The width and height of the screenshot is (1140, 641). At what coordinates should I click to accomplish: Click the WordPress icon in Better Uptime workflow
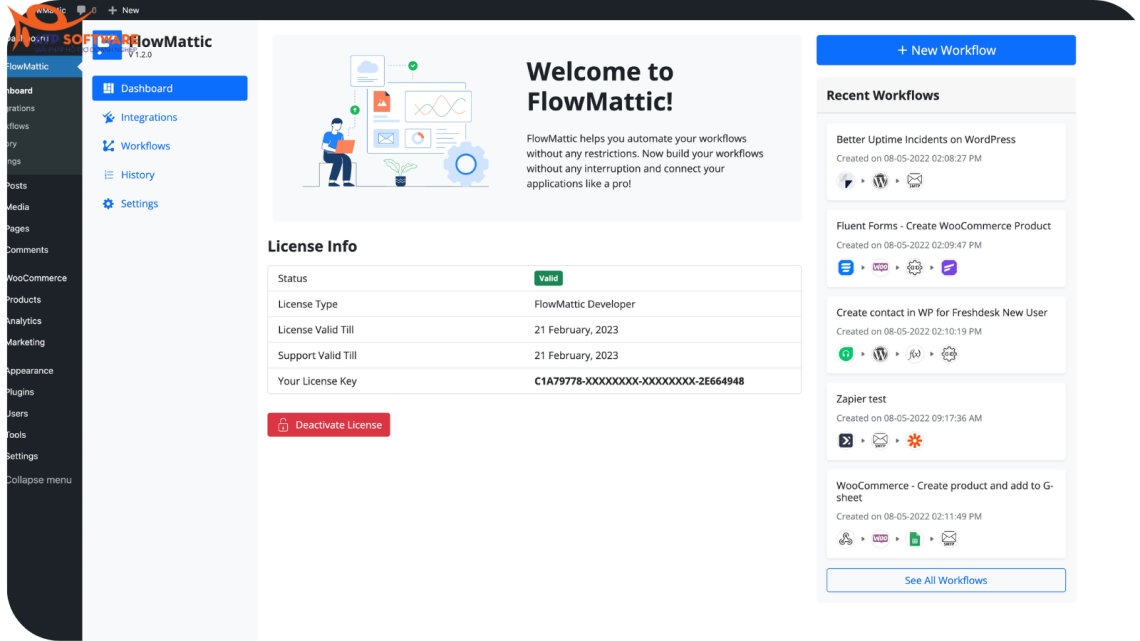coord(880,180)
